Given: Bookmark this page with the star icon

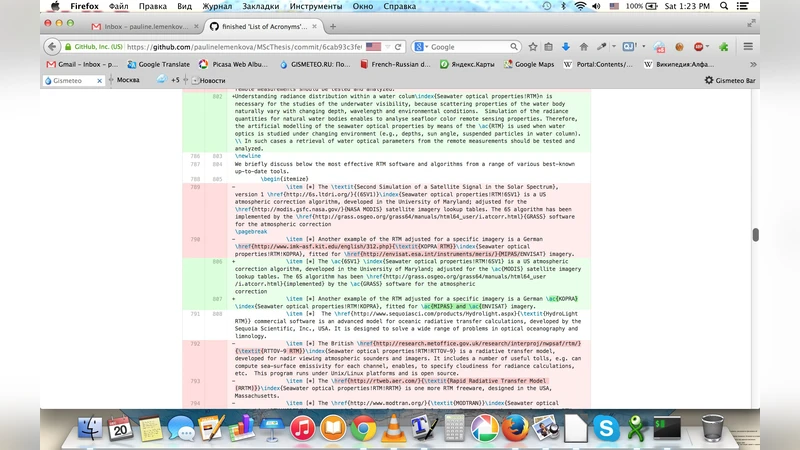Looking at the screenshot, I should (x=533, y=46).
